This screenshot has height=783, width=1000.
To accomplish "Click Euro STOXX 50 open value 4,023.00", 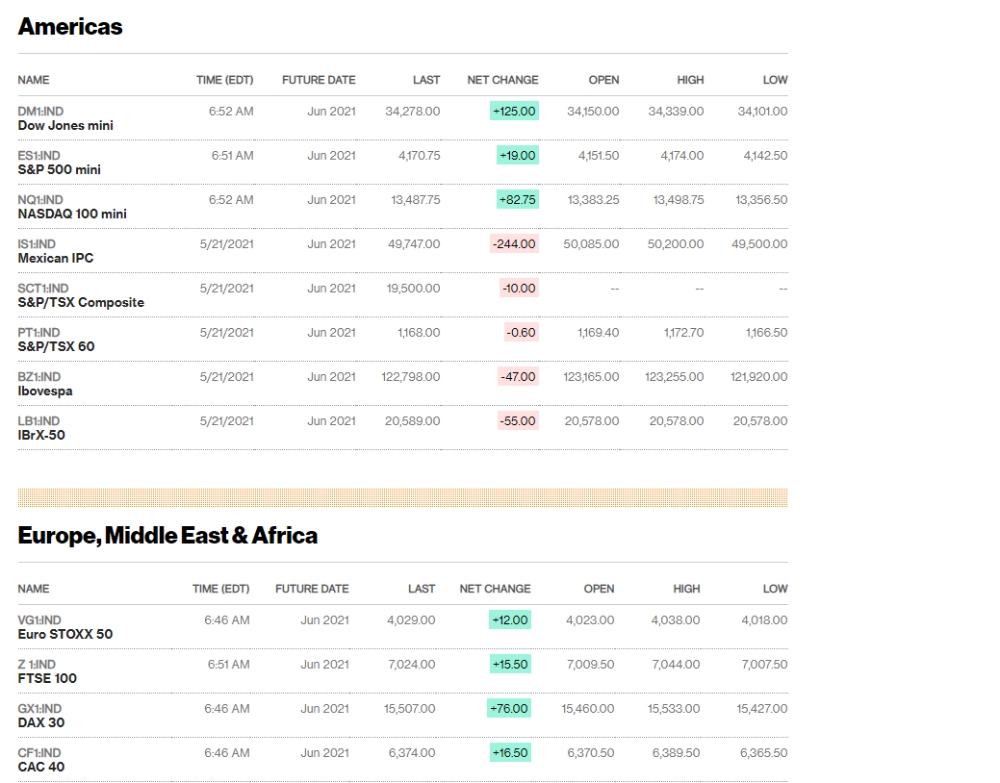I will click(x=591, y=620).
